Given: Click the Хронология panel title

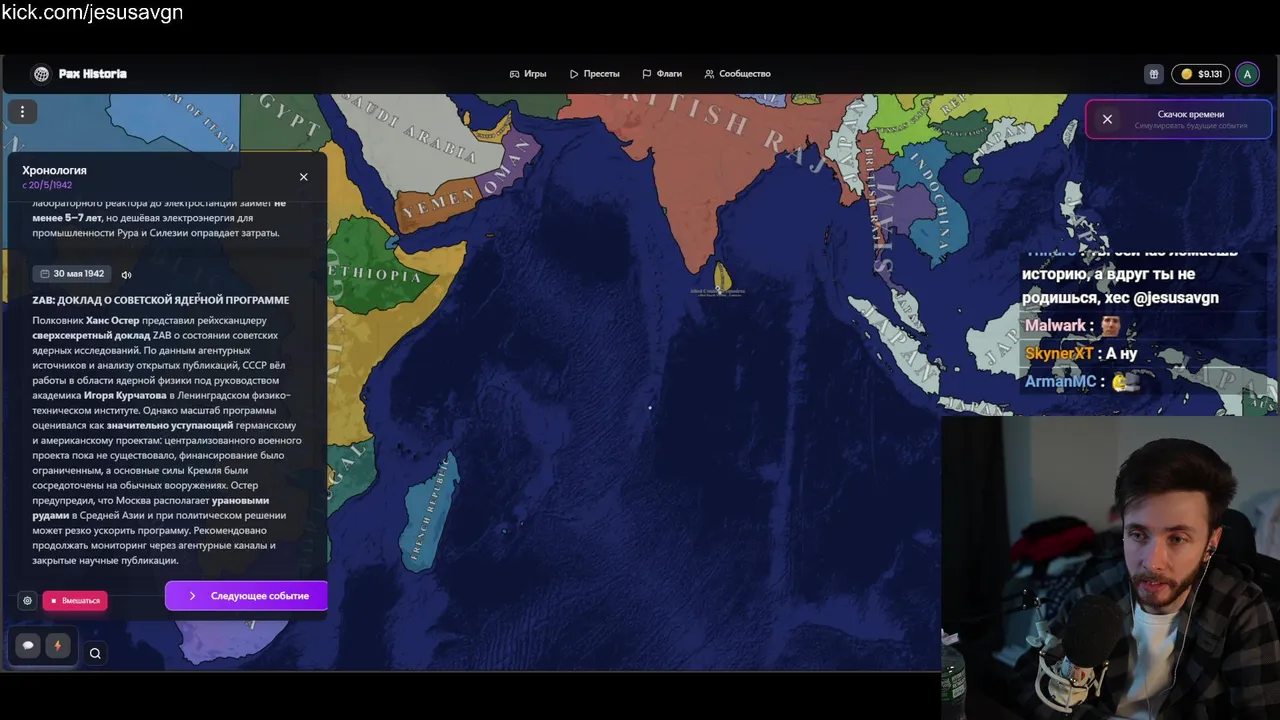Looking at the screenshot, I should (54, 170).
